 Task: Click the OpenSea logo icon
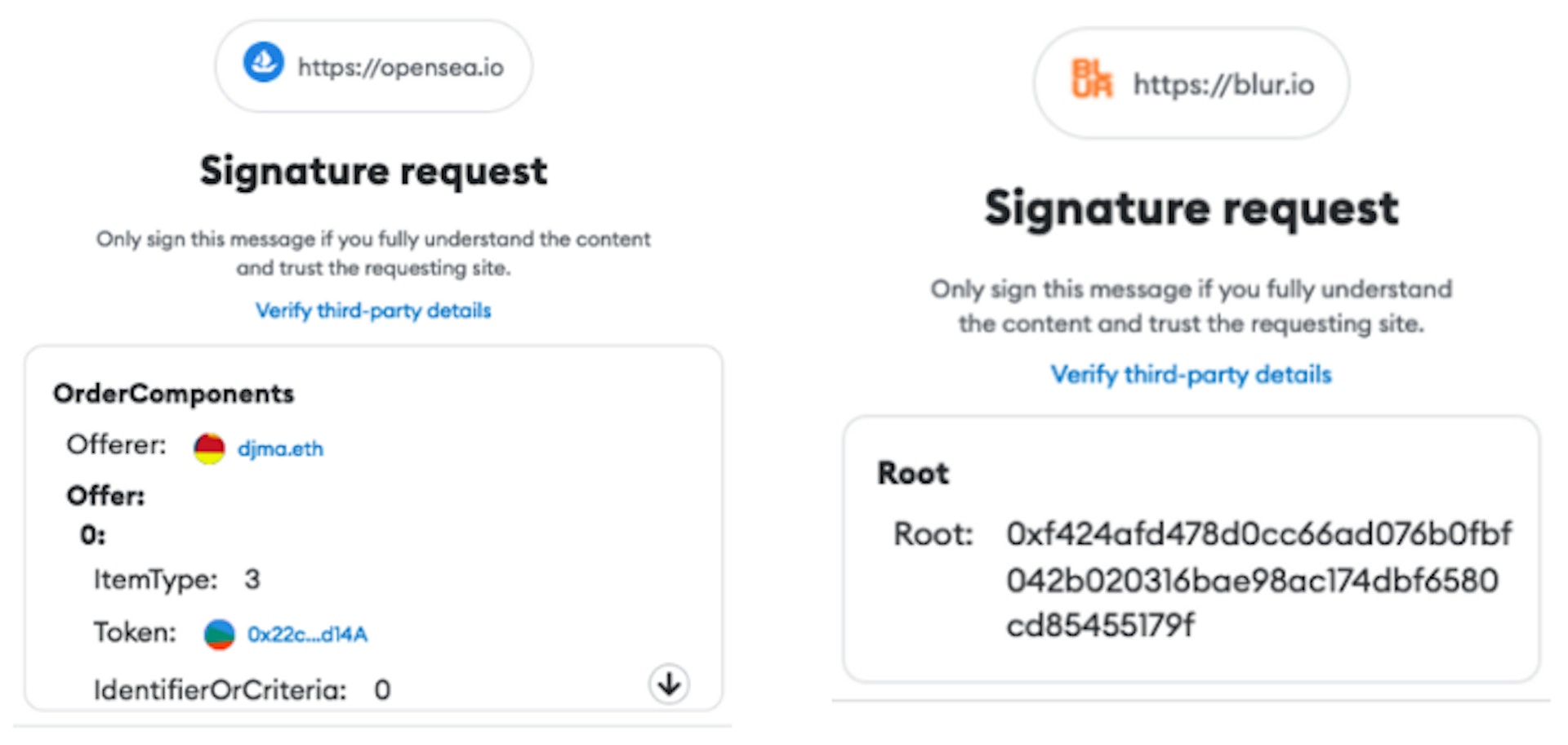264,62
